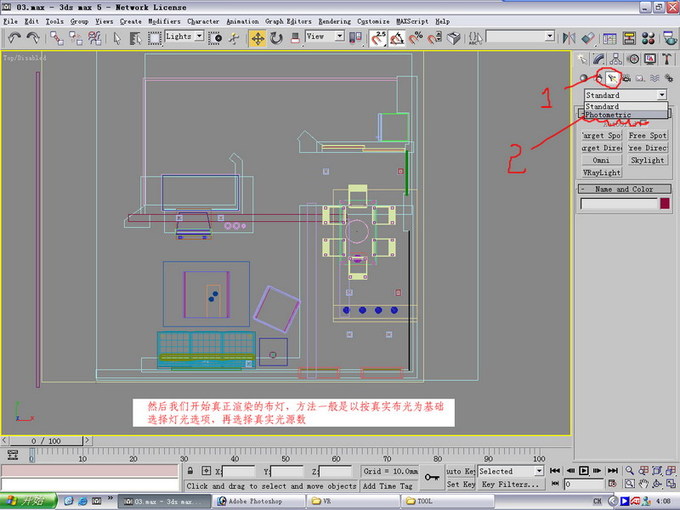The width and height of the screenshot is (680, 510).
Task: Open the named selection sets dropdown
Action: (520, 36)
